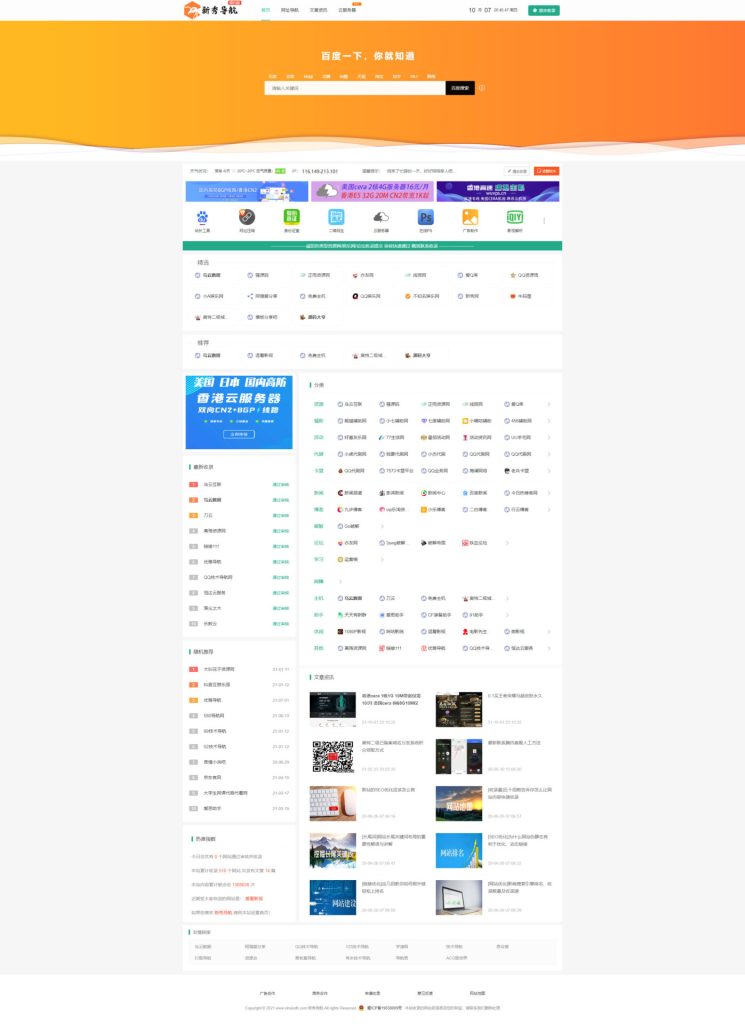This screenshot has width=745, height=1024.
Task: Click the help circle icon beside the search button
Action: (482, 88)
